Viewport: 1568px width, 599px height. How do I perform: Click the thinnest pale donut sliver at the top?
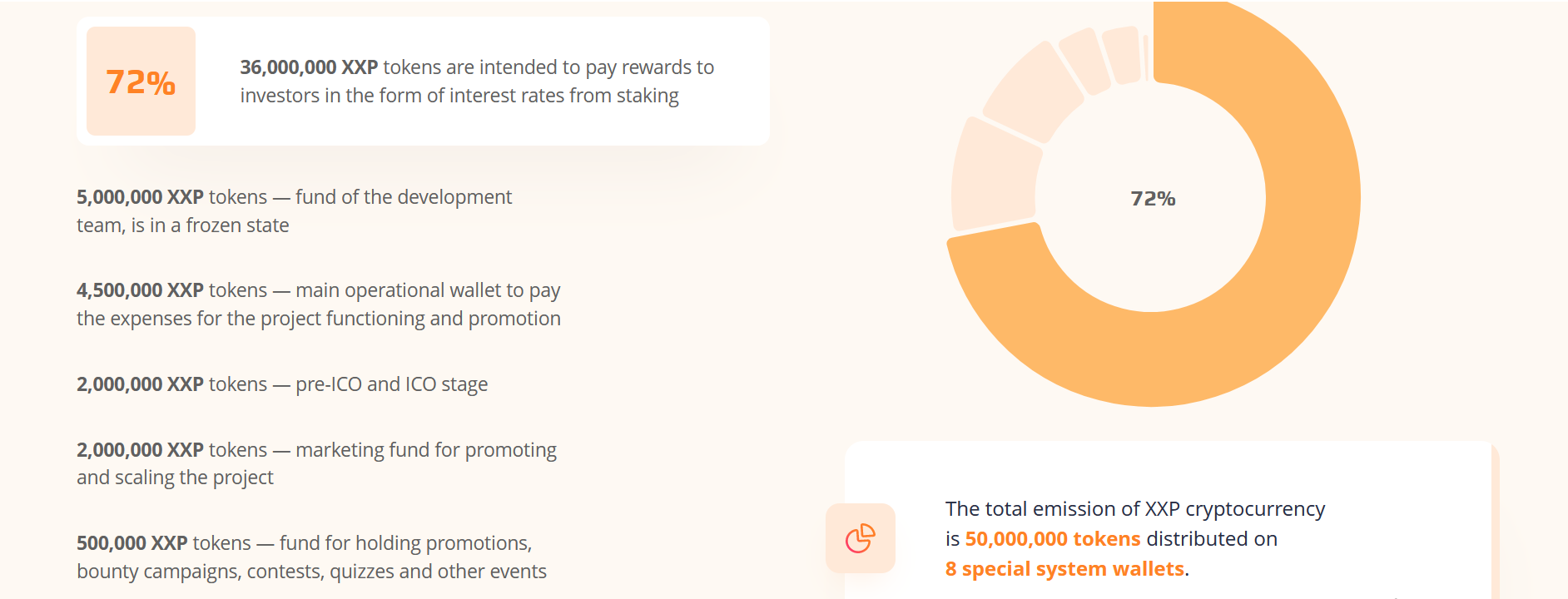[1146, 57]
